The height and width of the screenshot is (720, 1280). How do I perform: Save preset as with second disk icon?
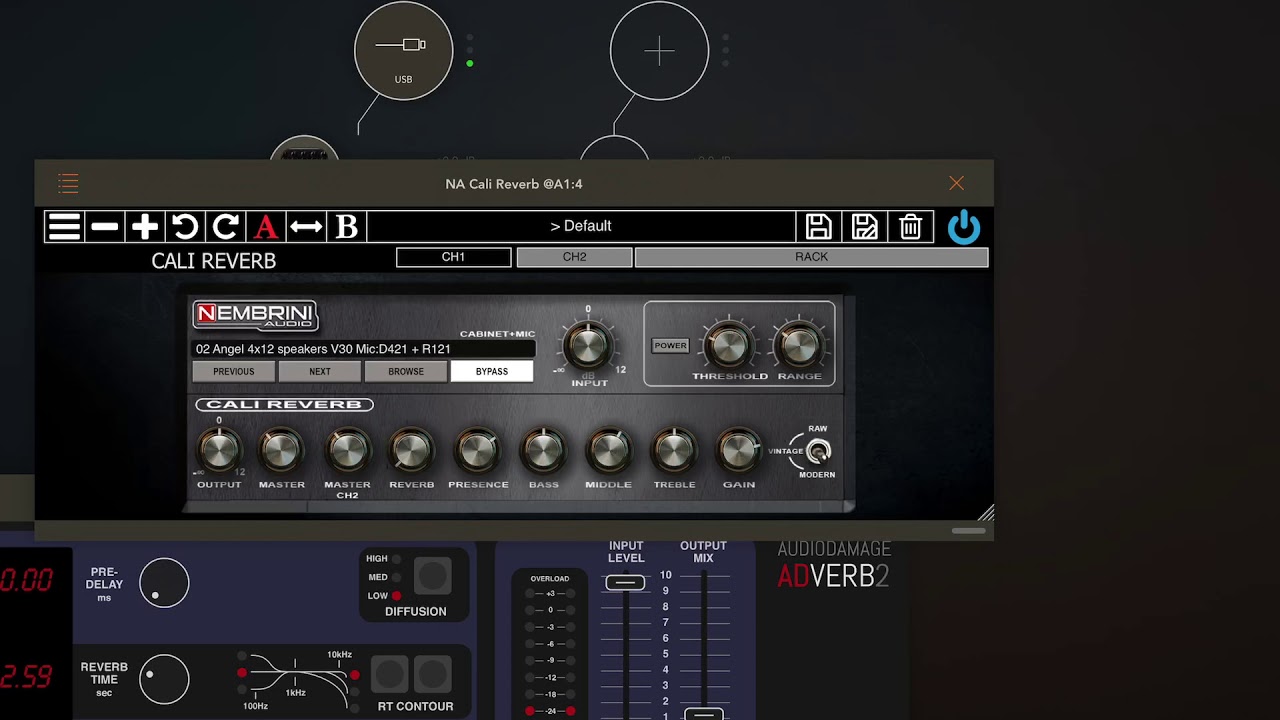(864, 226)
